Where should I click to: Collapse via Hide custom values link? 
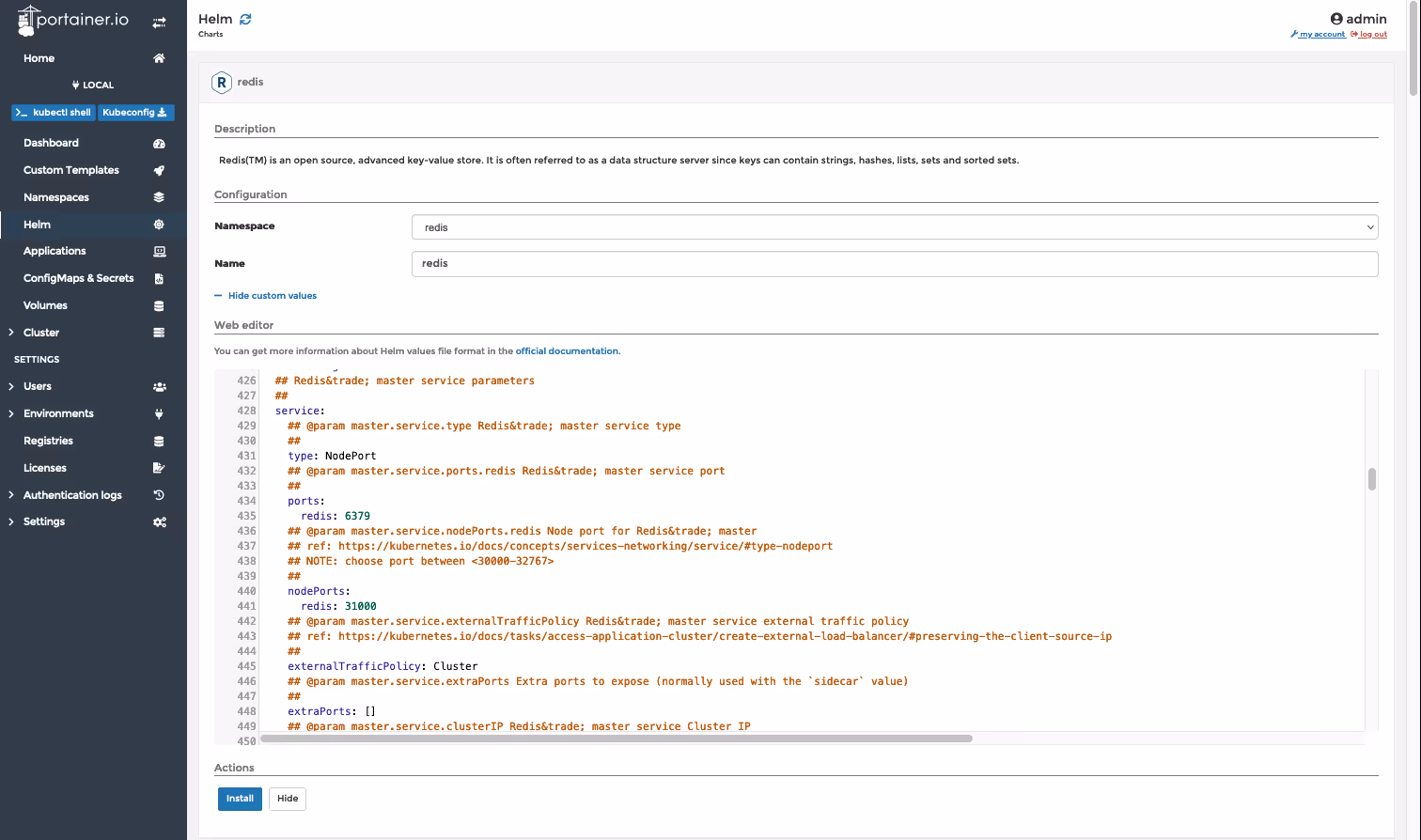pos(265,296)
